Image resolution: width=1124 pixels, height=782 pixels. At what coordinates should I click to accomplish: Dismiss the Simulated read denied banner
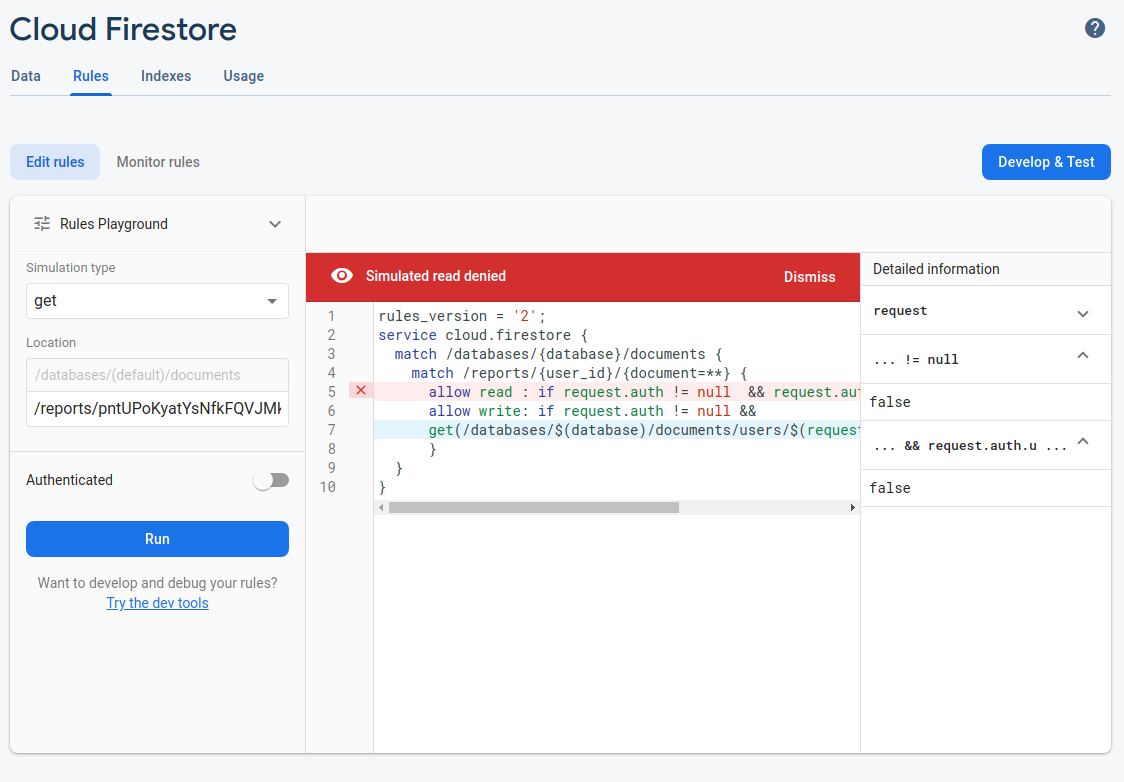(x=809, y=277)
